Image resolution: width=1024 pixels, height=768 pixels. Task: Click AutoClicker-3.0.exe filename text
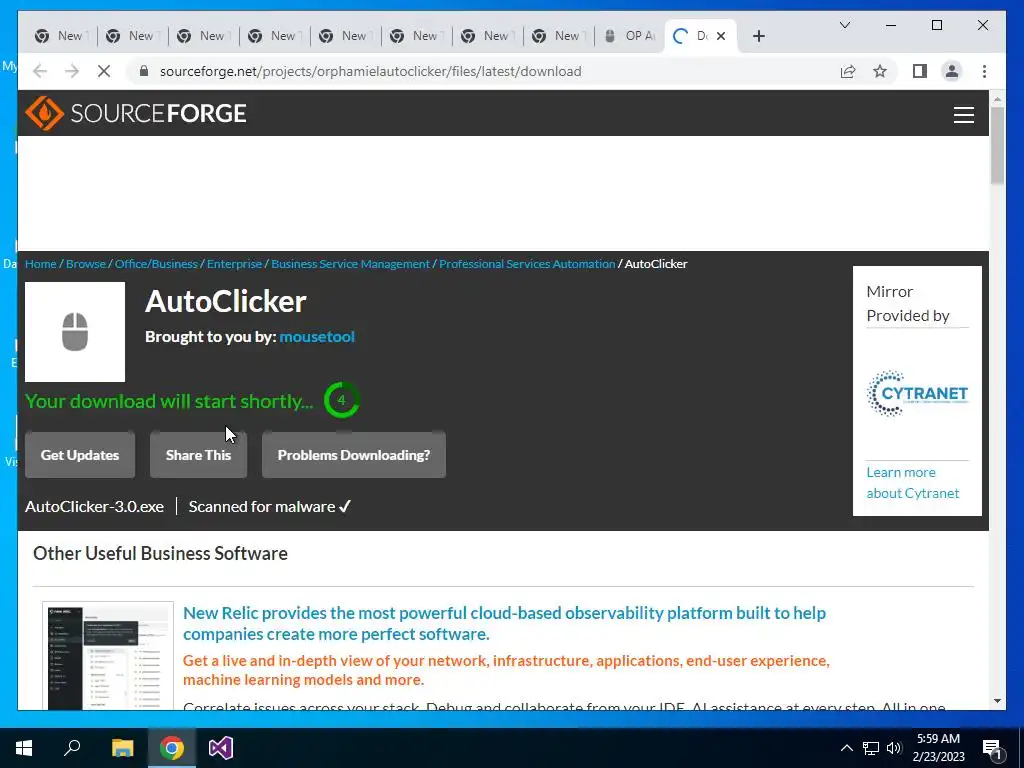click(x=94, y=507)
